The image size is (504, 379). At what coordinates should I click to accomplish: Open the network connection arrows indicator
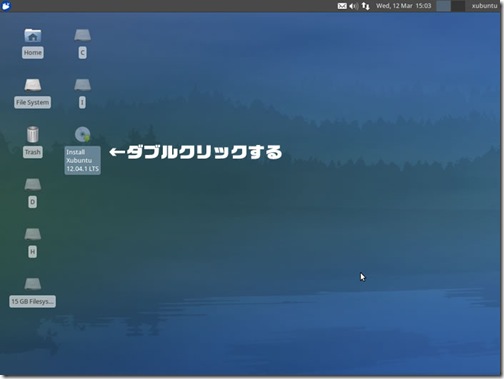pos(366,6)
